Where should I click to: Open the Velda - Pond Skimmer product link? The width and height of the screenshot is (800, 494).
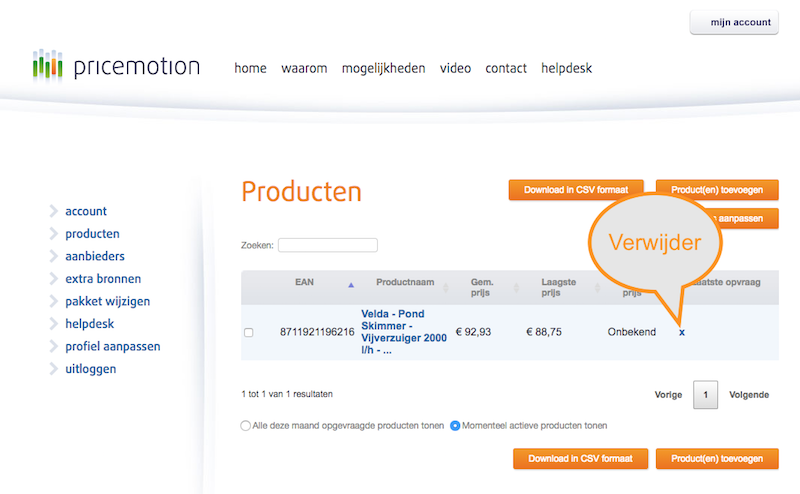click(x=404, y=332)
